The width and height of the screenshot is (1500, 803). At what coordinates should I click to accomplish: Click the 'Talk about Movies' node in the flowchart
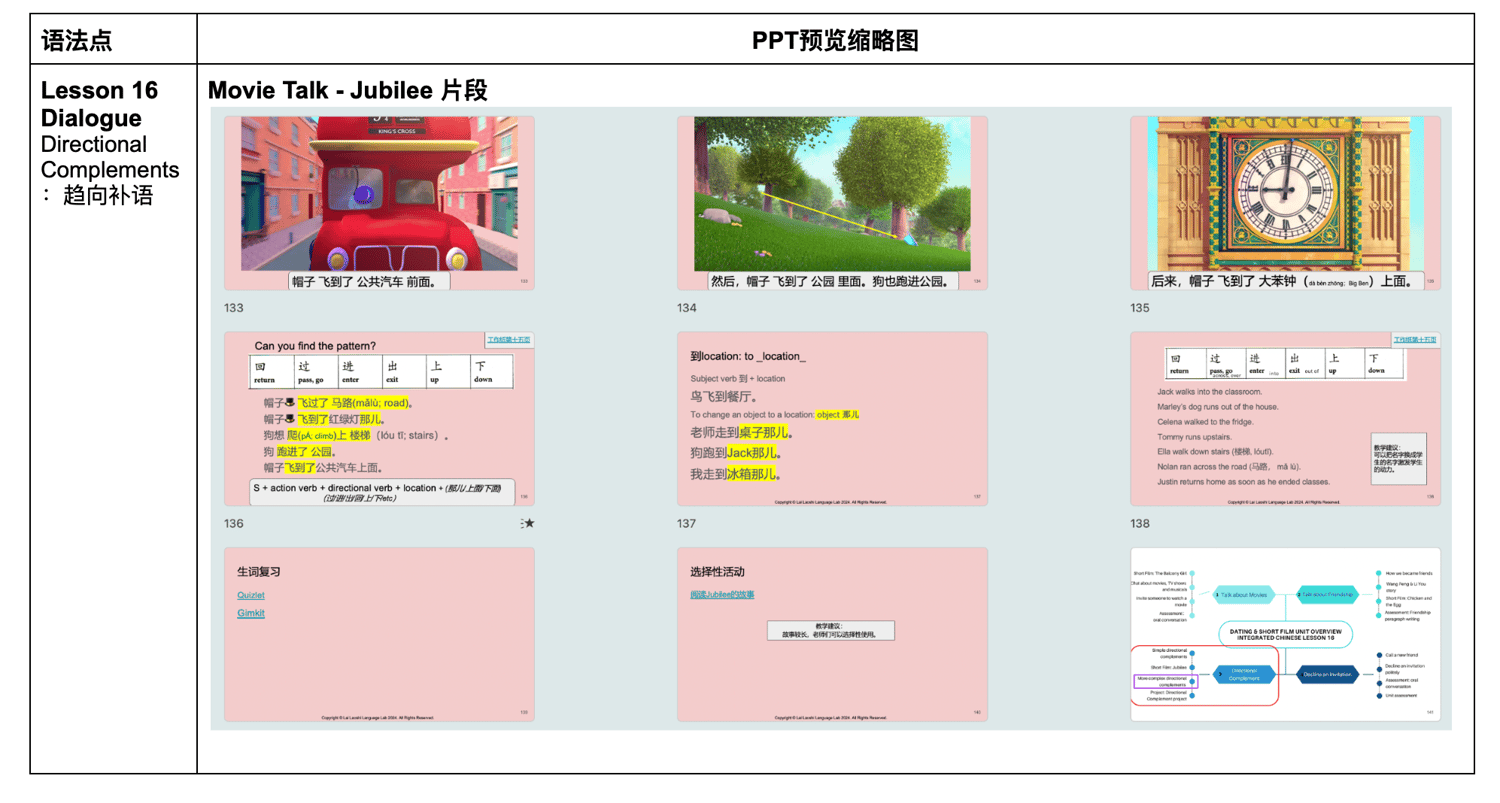point(1243,594)
